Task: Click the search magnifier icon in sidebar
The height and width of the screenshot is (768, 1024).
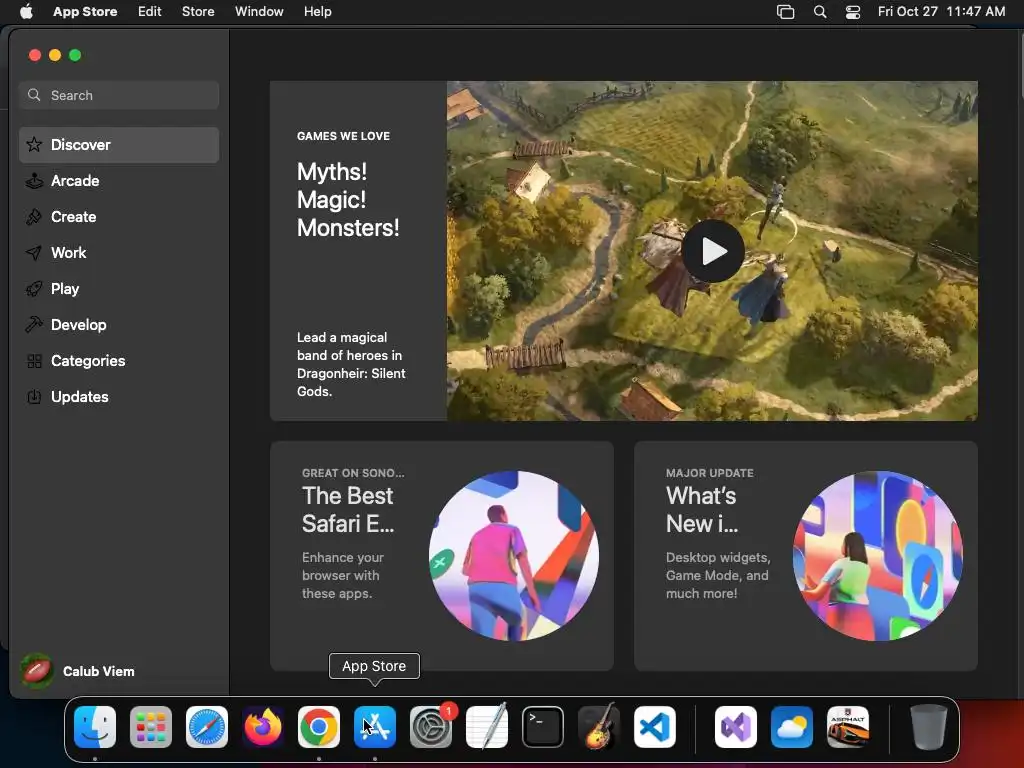Action: (x=34, y=95)
